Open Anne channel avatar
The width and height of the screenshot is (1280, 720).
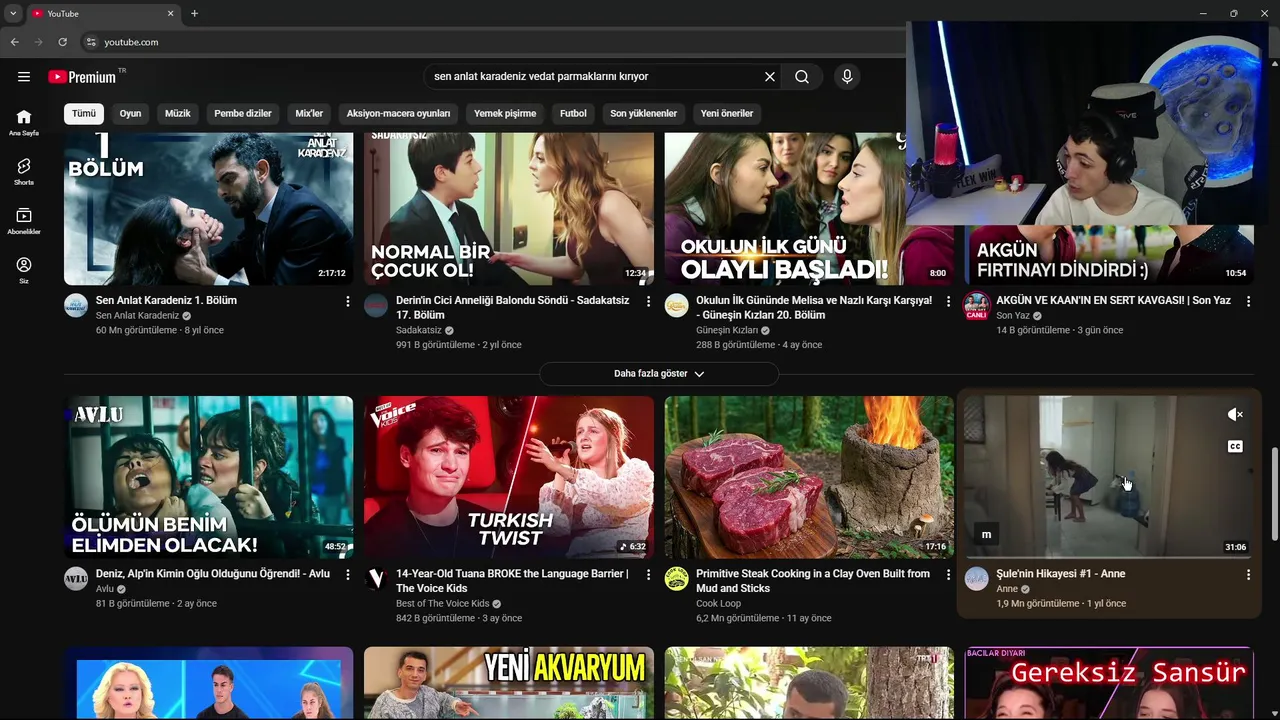(x=977, y=579)
